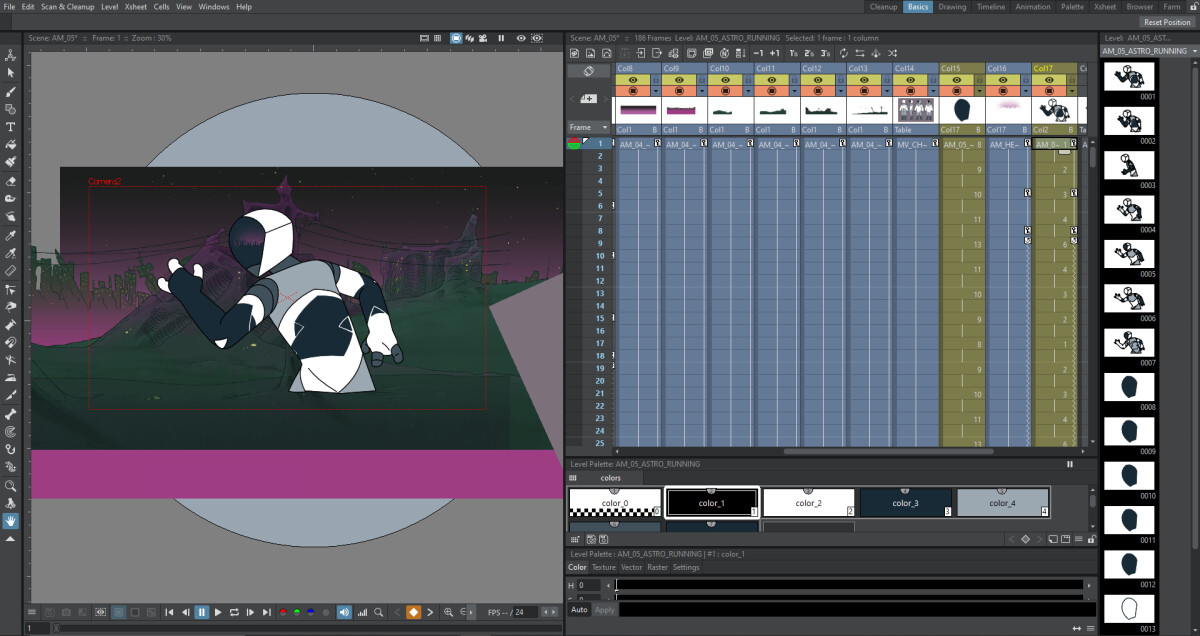The image size is (1200, 636).
Task: Toggle the red channel in the playback bar
Action: 283,613
